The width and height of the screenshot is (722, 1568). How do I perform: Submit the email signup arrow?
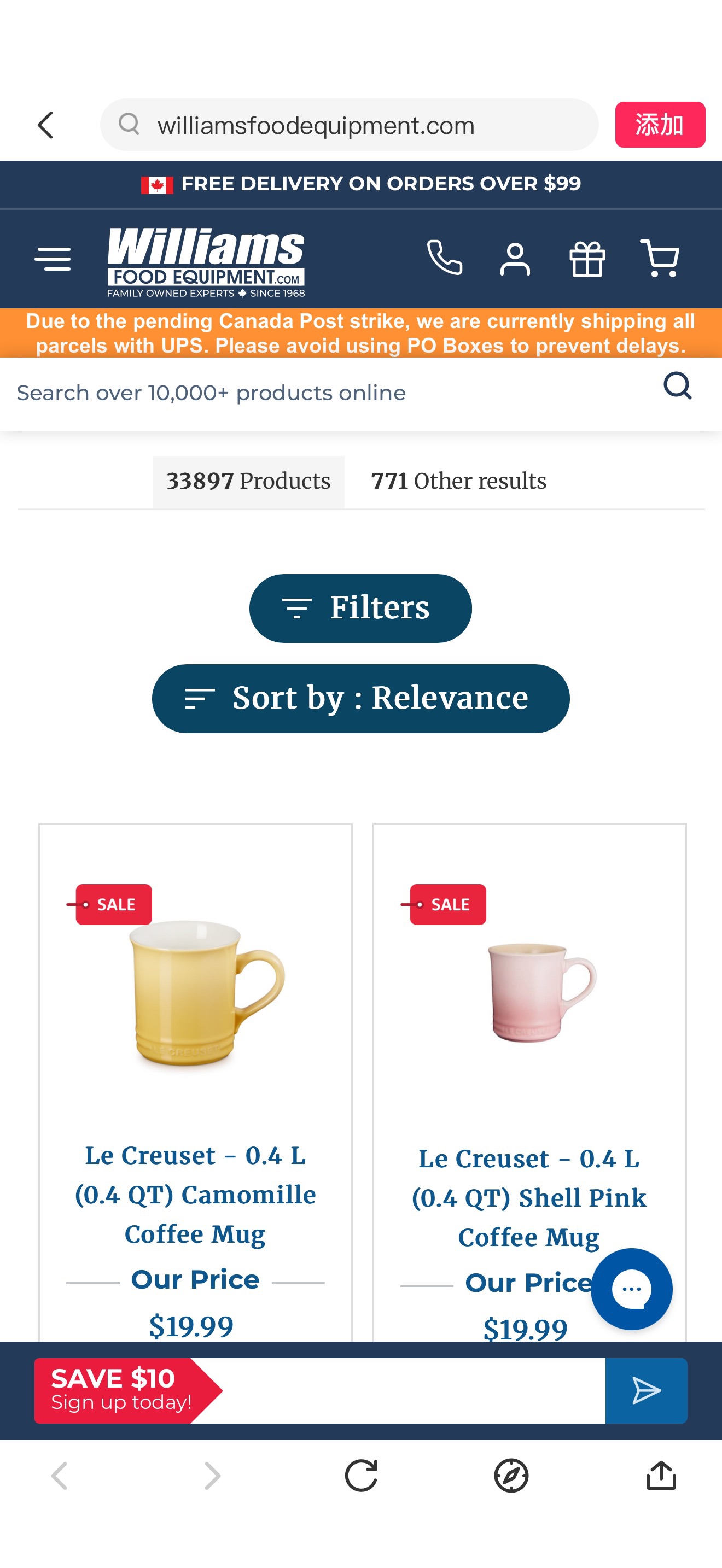[x=646, y=1390]
